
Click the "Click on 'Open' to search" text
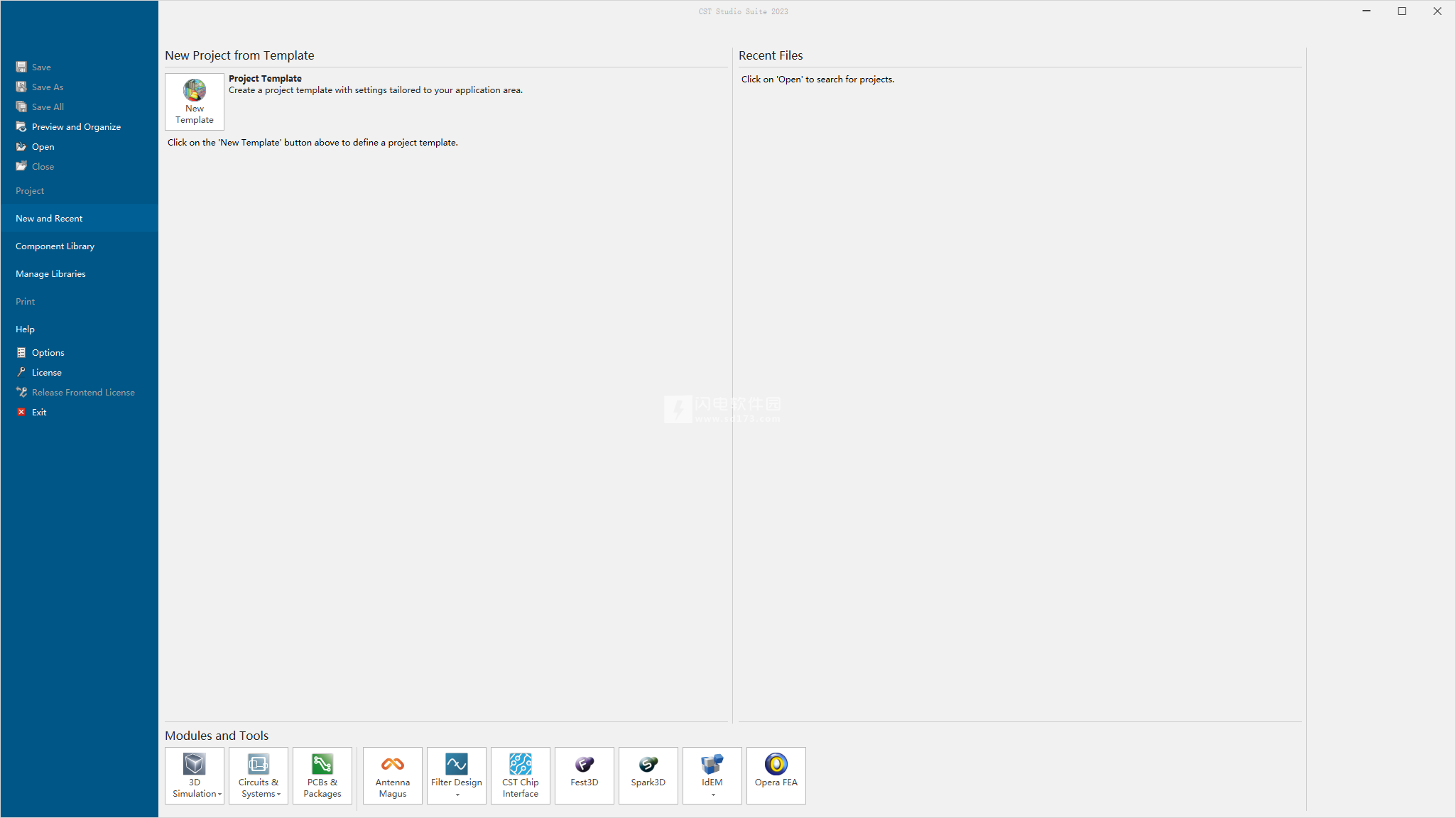pos(817,79)
